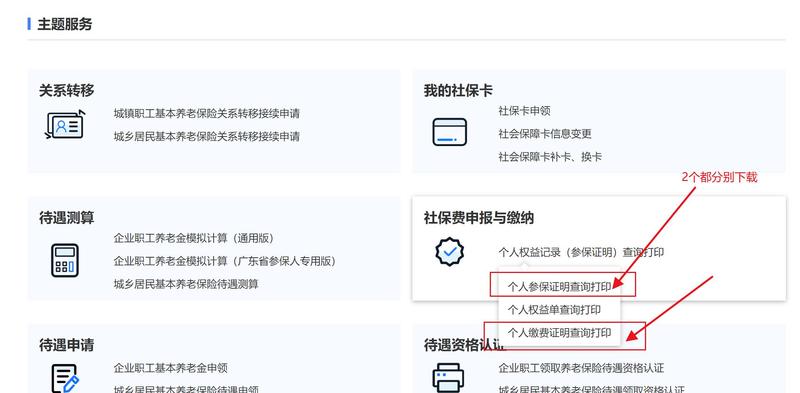Open 社会保障卡补卡、换卡 link

click(550, 157)
